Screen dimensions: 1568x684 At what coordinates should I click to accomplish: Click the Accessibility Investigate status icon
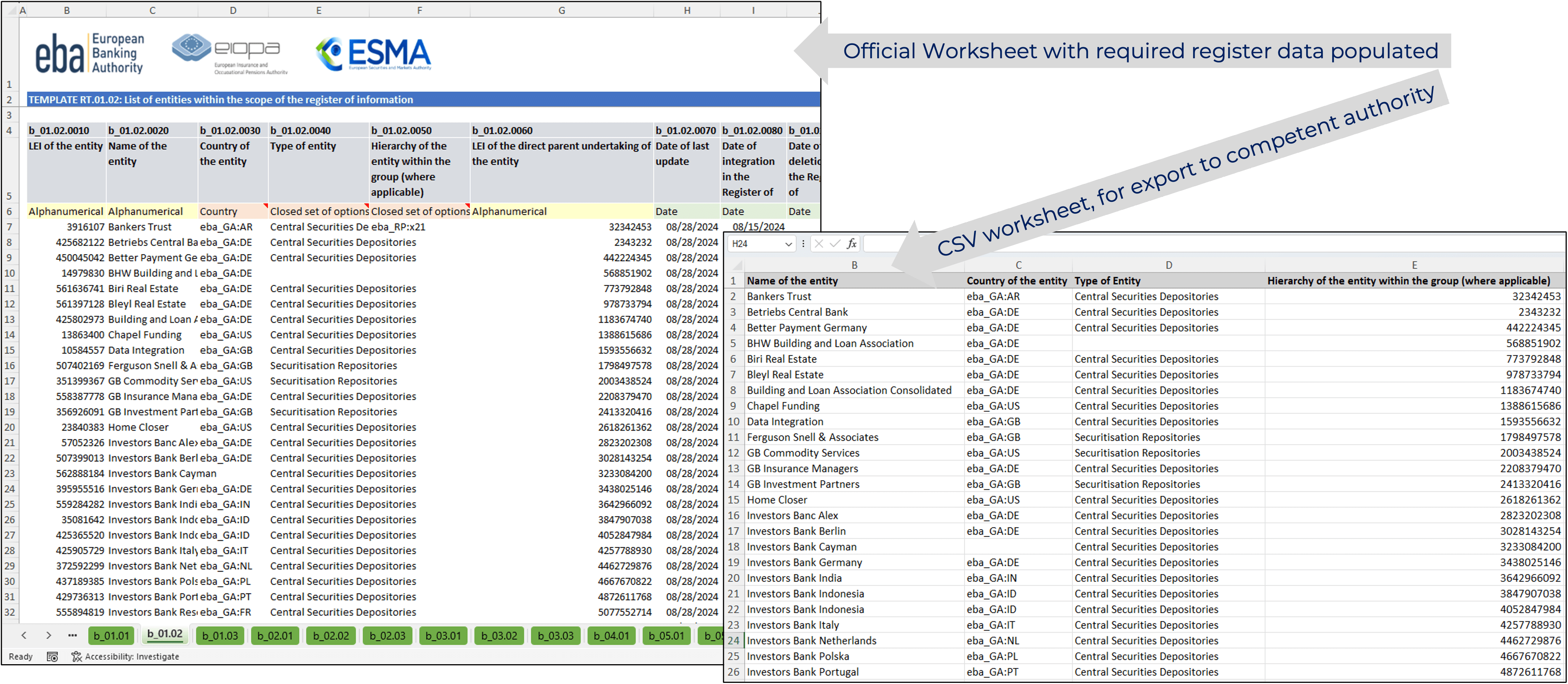pyautogui.click(x=76, y=657)
